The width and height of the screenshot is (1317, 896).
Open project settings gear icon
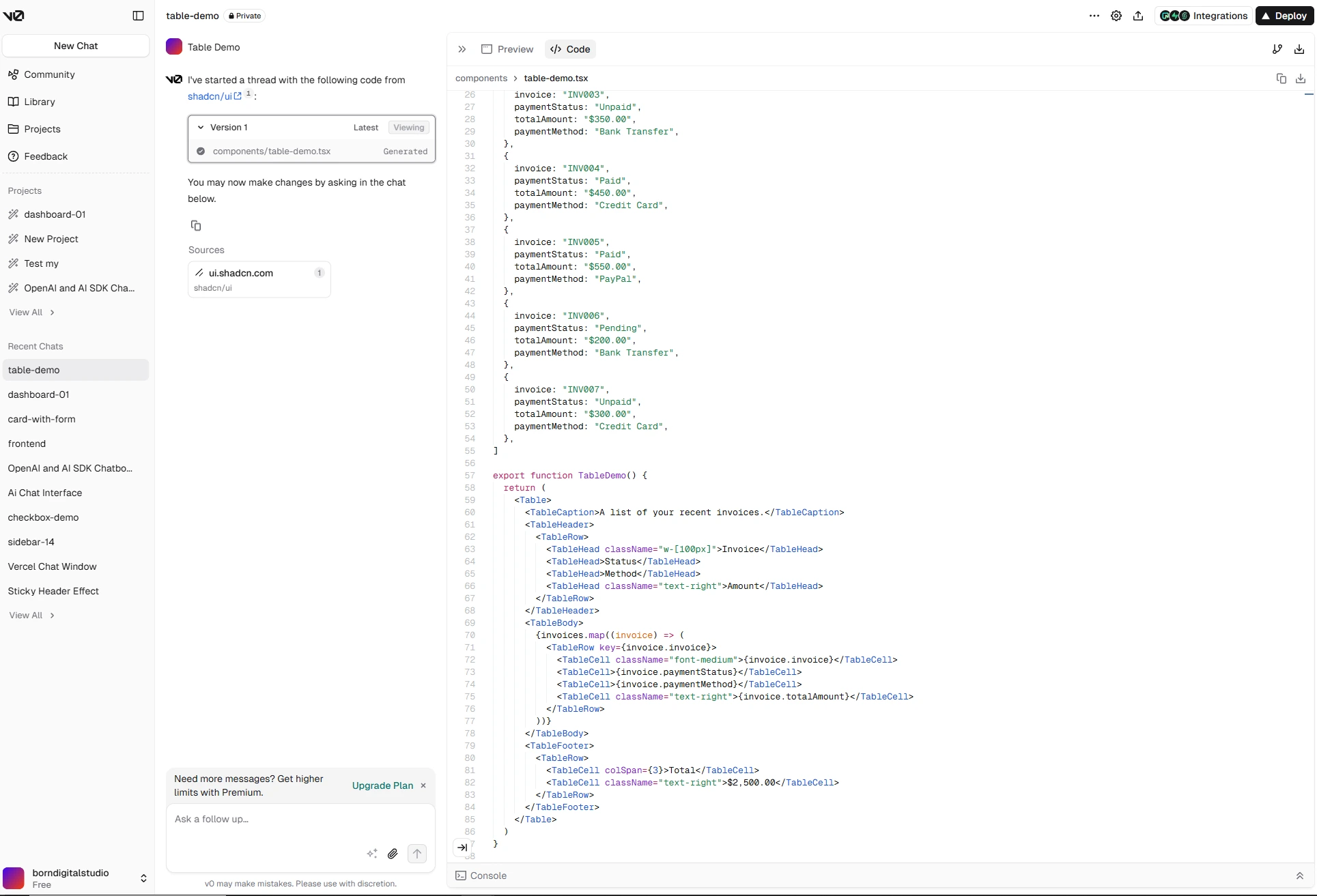click(x=1116, y=16)
